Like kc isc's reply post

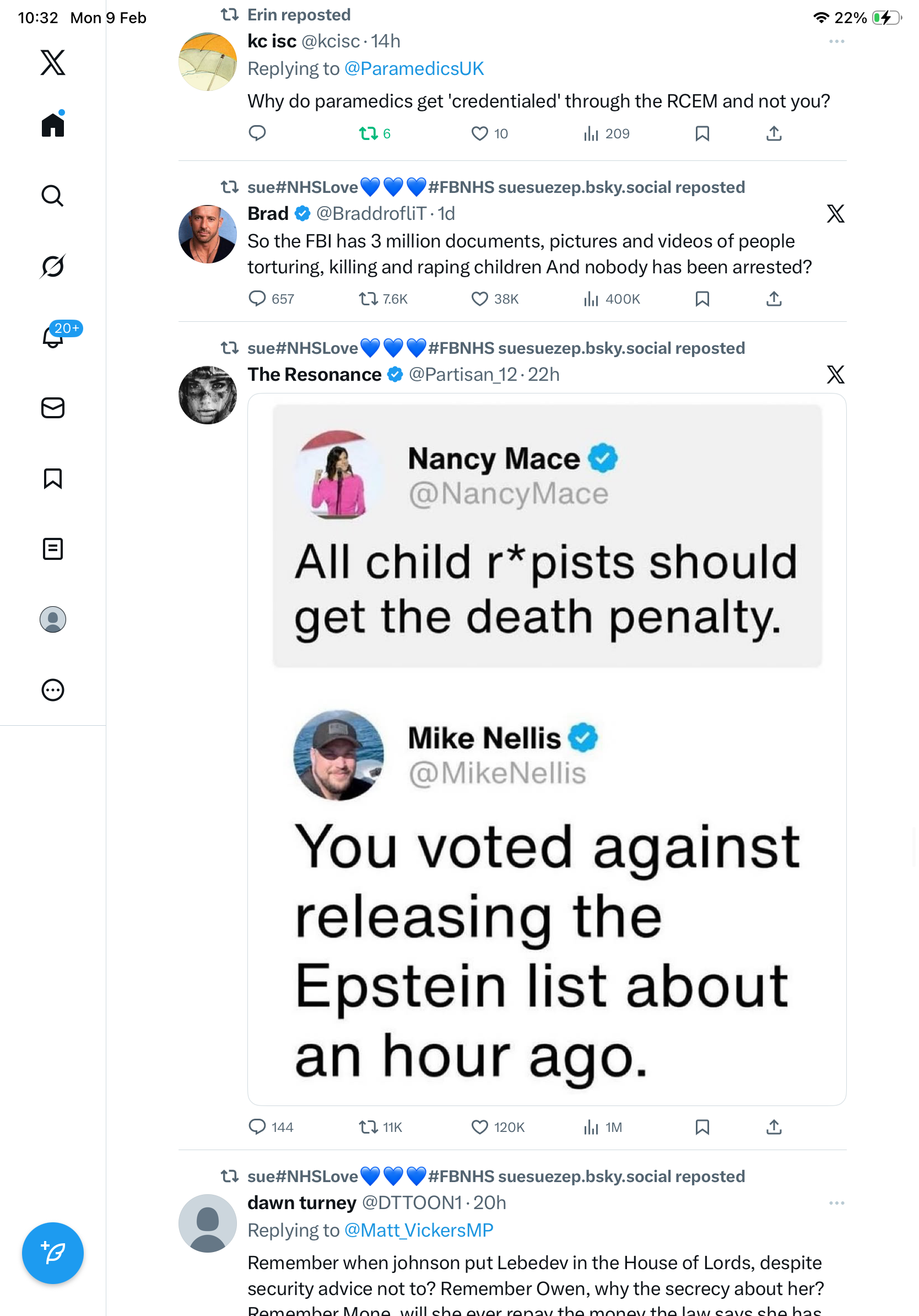click(x=479, y=133)
